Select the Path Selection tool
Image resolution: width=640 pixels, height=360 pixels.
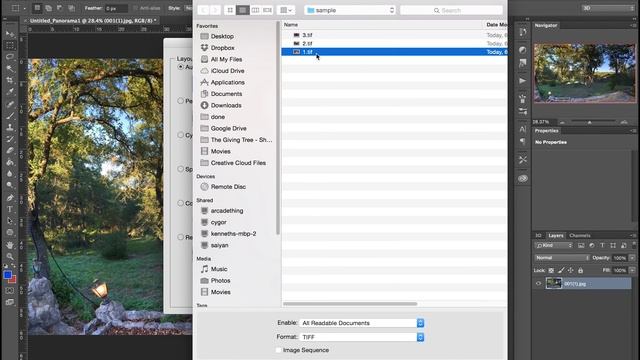coord(10,221)
